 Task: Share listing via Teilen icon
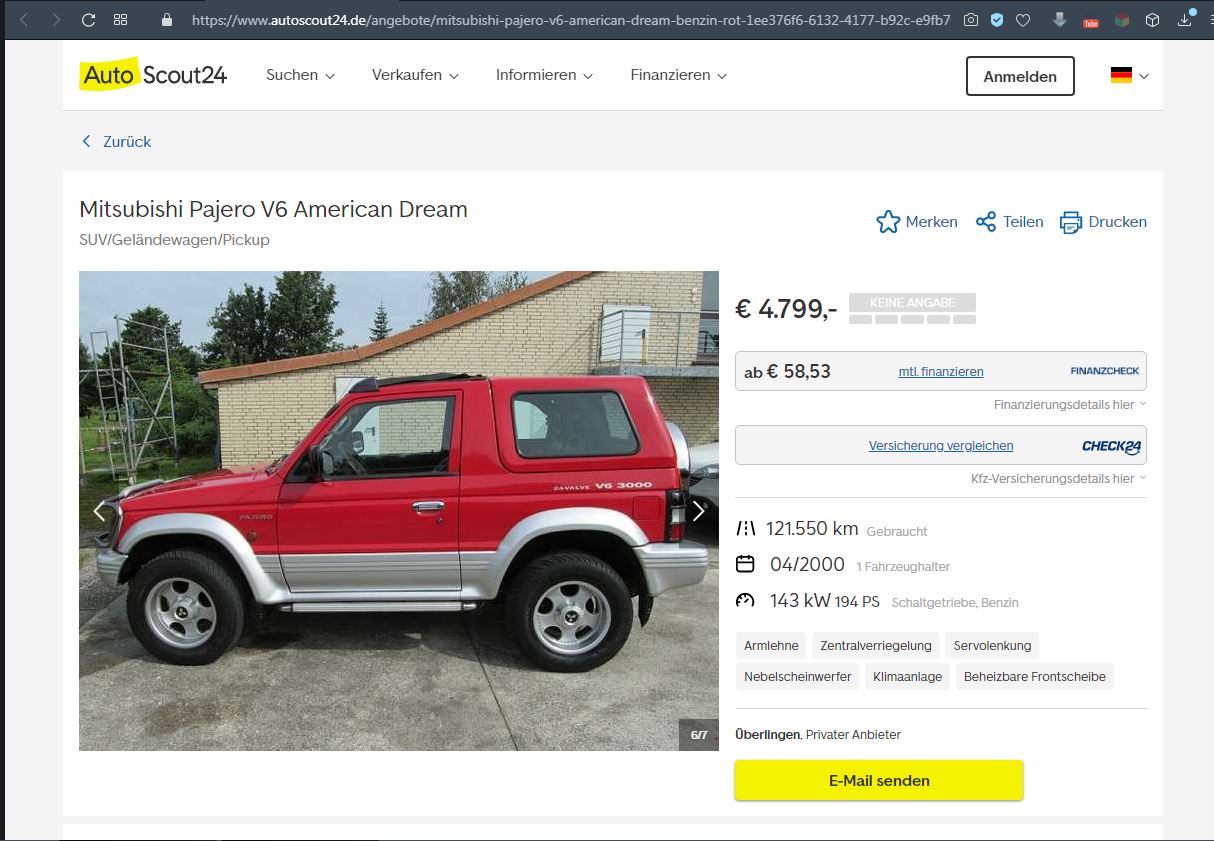tap(986, 222)
